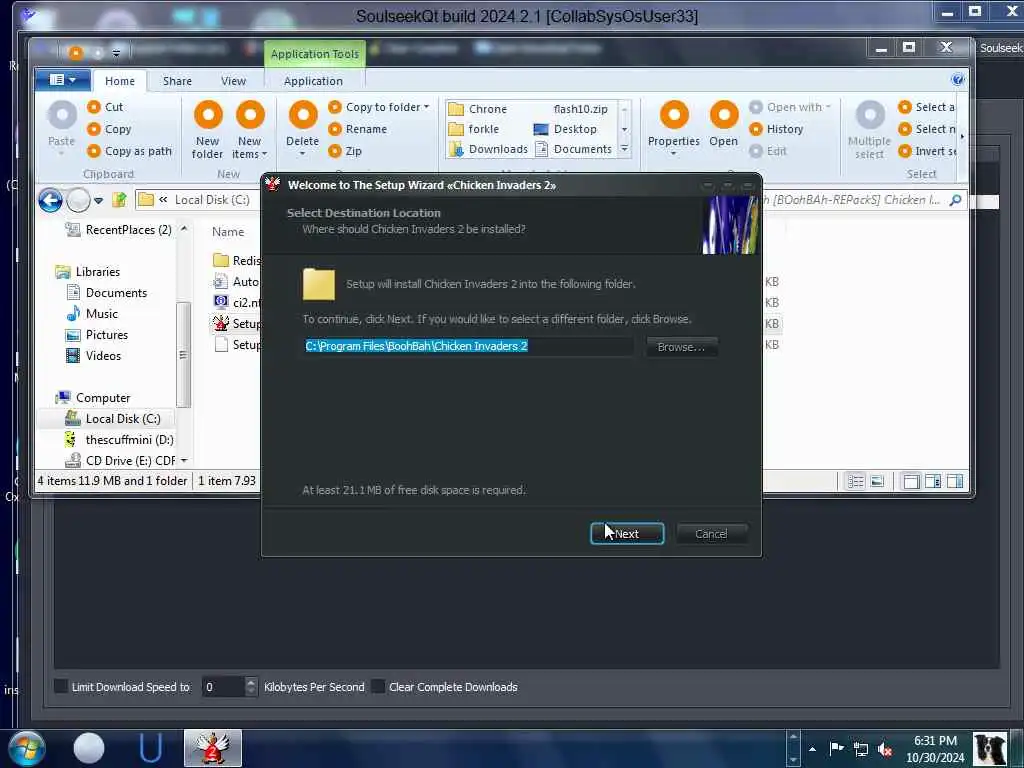Screen dimensions: 1024x768
Task: Click the download speed stepper arrows
Action: click(251, 686)
